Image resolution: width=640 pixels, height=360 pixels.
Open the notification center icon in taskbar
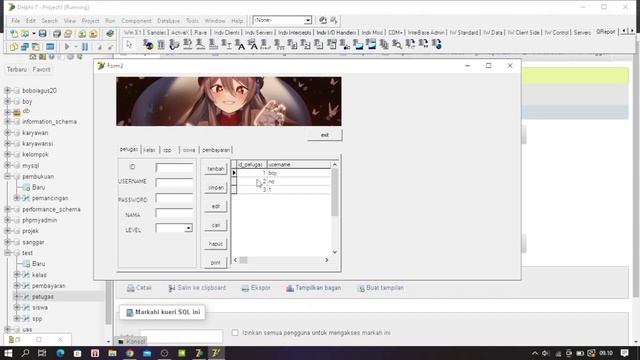(624, 353)
